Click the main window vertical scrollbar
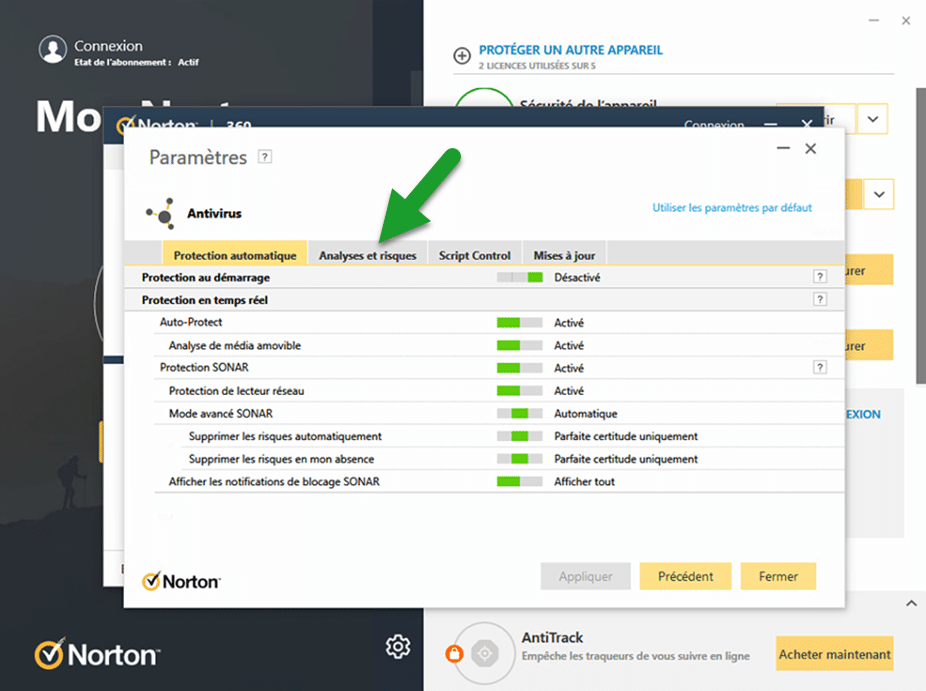Screen dimensions: 926x691 (x=921, y=236)
